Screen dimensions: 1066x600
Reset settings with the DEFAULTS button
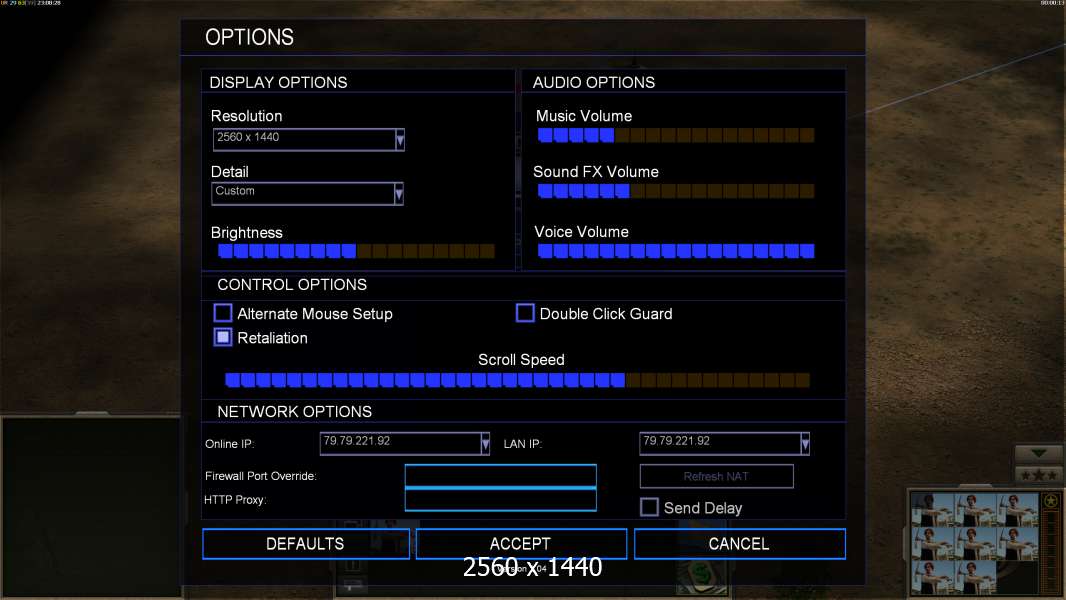(305, 544)
